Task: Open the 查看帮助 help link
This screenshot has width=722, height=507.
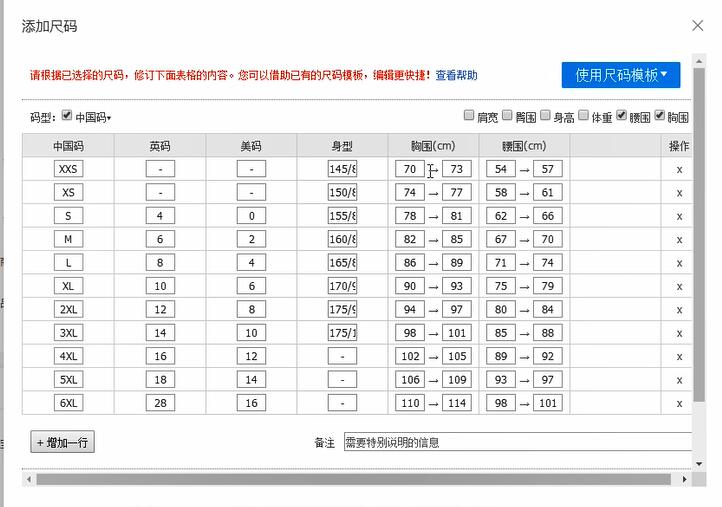Action: pos(456,75)
